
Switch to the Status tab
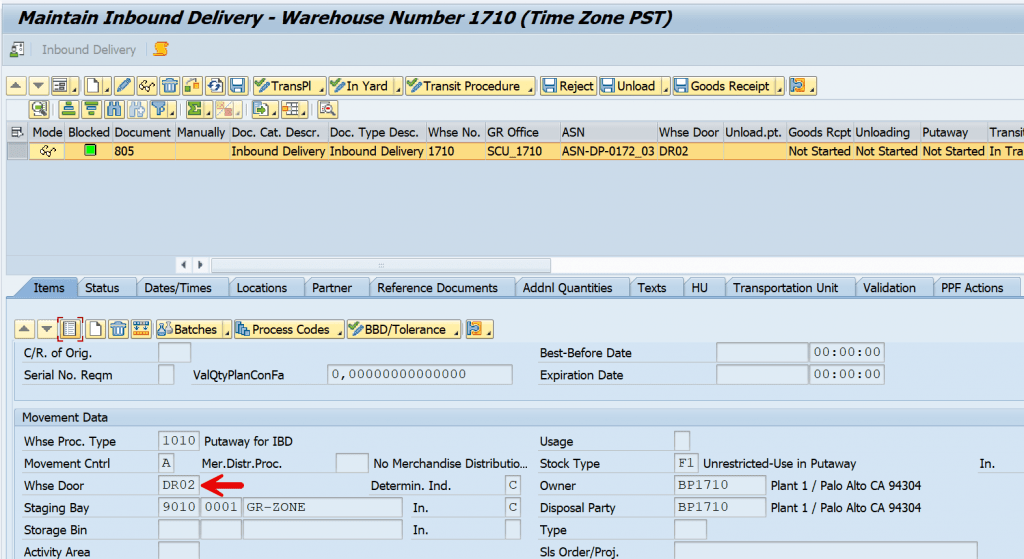pyautogui.click(x=102, y=287)
